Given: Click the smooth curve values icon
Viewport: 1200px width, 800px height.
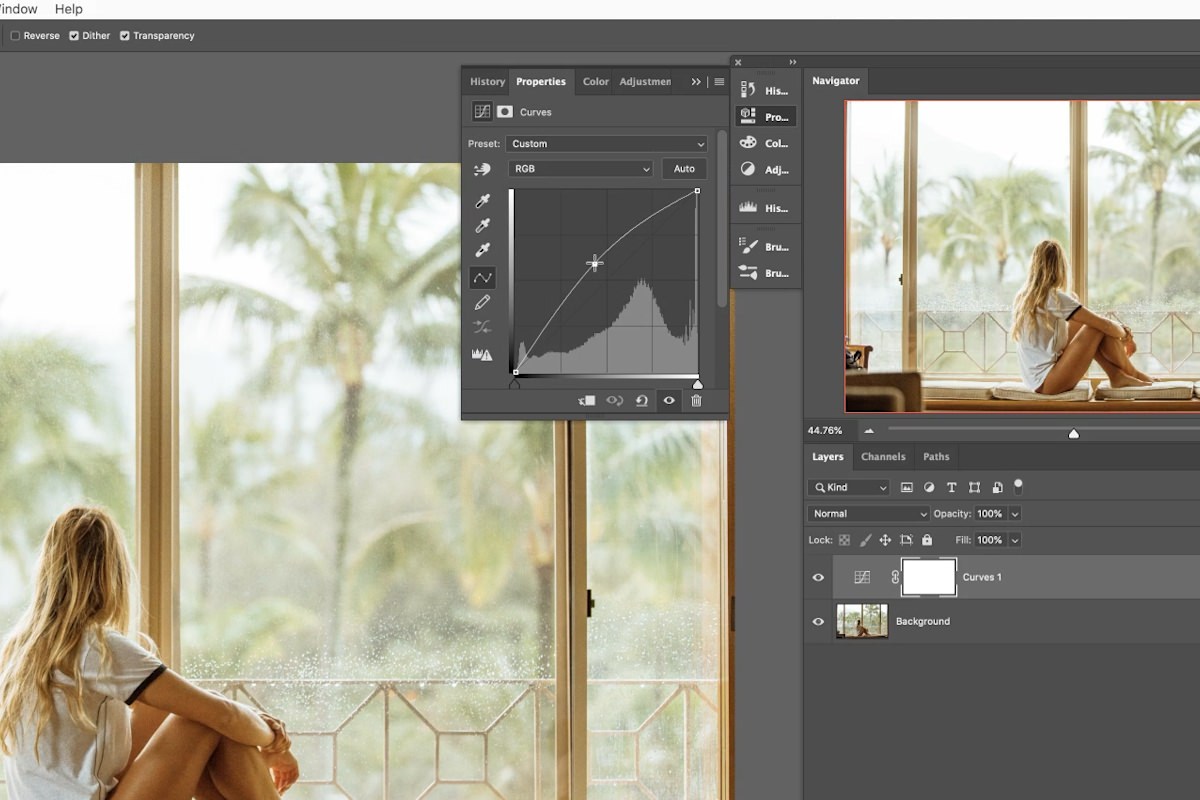Looking at the screenshot, I should (x=483, y=327).
